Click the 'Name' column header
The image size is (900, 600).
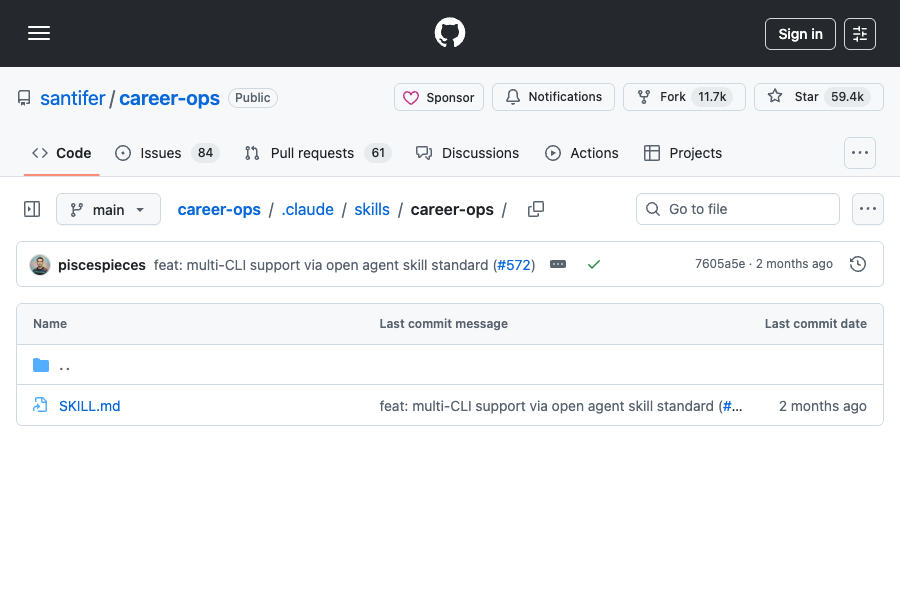[50, 324]
